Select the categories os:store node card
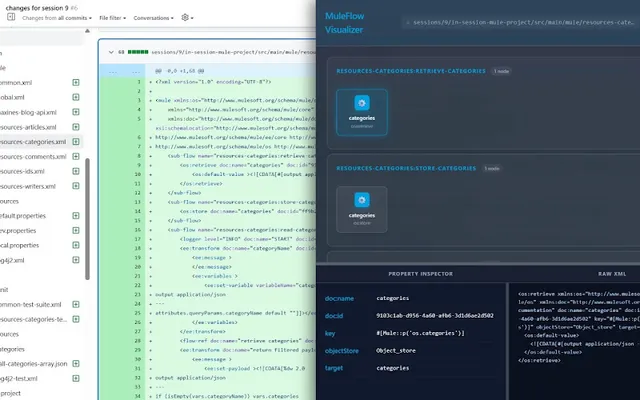 (362, 209)
